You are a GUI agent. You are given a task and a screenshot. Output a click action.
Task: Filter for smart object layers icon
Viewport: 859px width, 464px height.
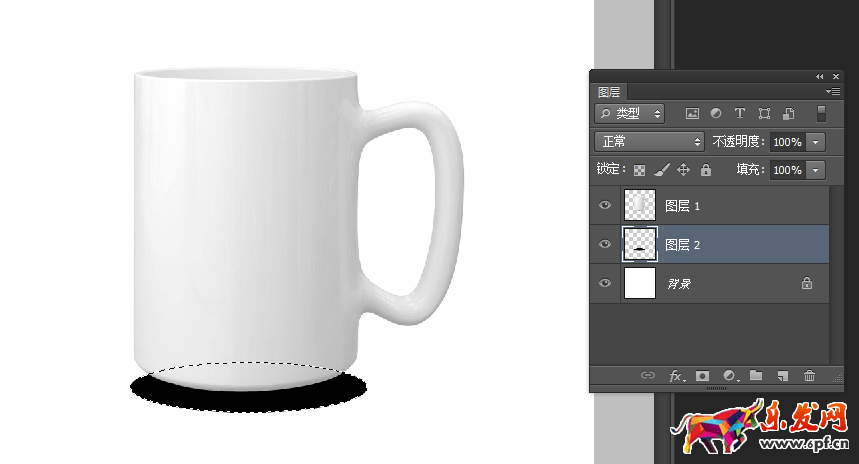[x=788, y=114]
